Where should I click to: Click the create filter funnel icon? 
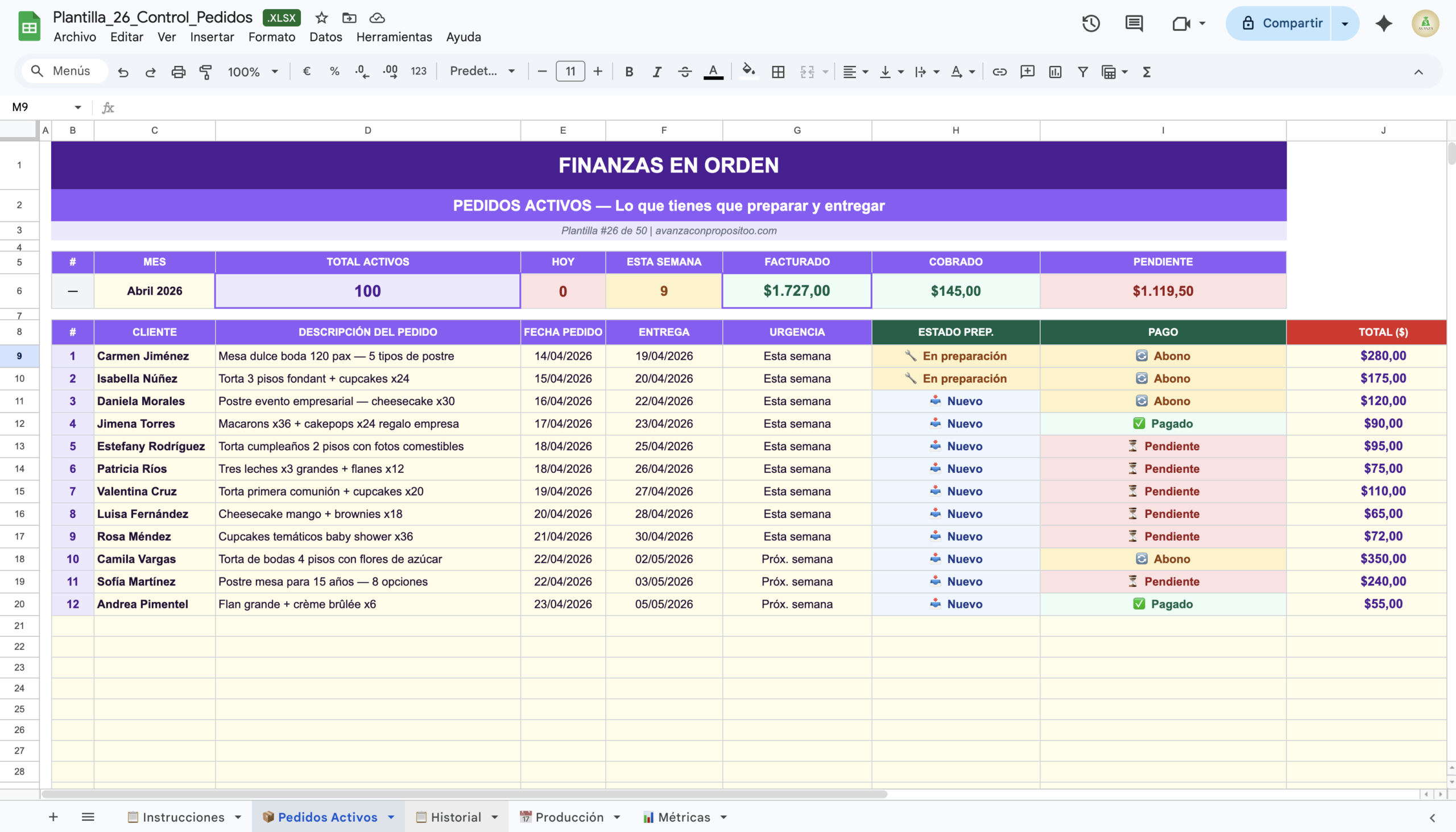click(1082, 72)
